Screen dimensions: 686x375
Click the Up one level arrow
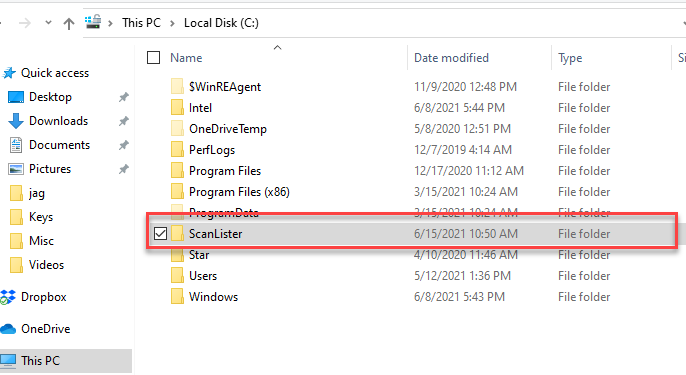point(69,23)
